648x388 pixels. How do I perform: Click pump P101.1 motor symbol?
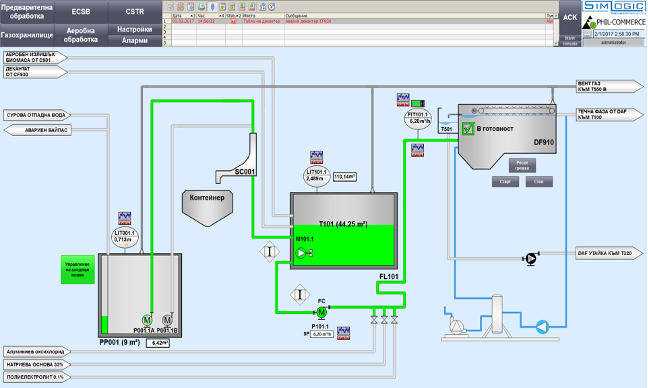point(322,313)
